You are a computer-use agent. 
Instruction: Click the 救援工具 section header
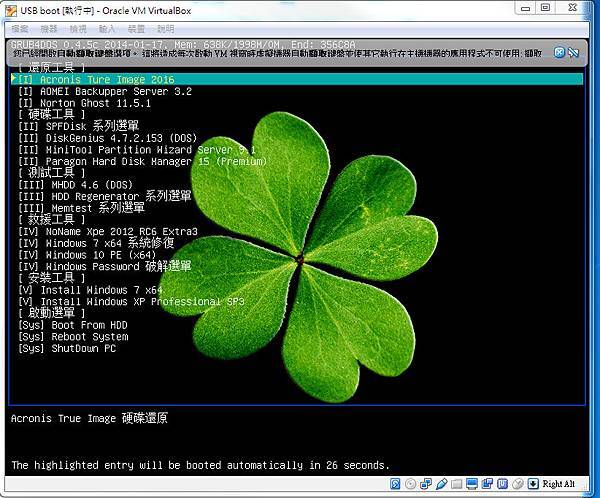tap(52, 220)
